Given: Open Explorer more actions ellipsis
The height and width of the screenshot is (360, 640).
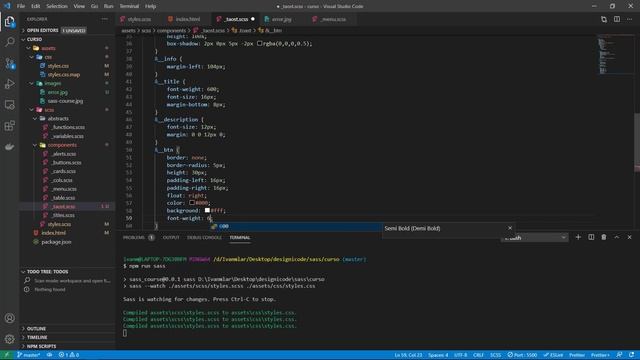Looking at the screenshot, I should [x=105, y=19].
